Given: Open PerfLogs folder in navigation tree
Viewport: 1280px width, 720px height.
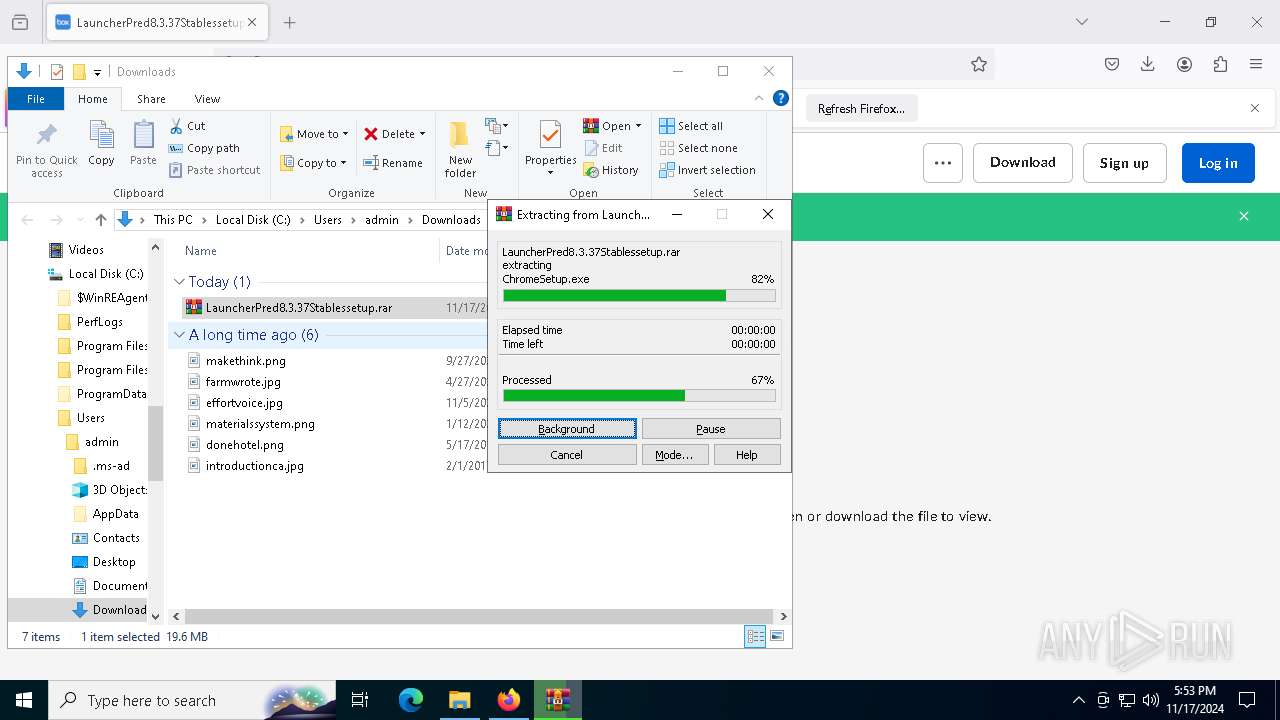Looking at the screenshot, I should [x=99, y=322].
